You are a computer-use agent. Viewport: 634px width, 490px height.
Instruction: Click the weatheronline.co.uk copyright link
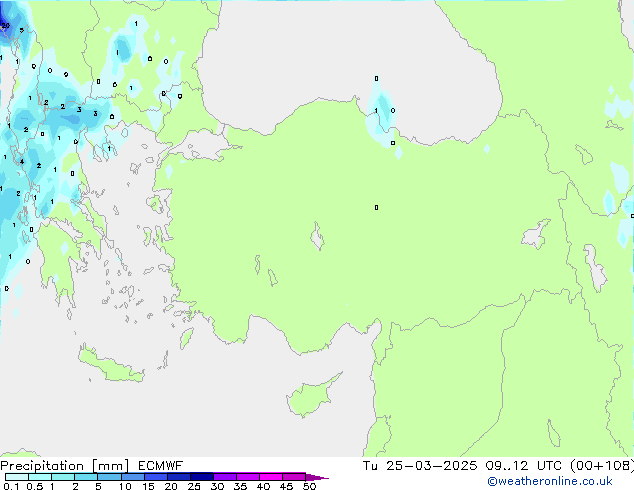point(550,481)
